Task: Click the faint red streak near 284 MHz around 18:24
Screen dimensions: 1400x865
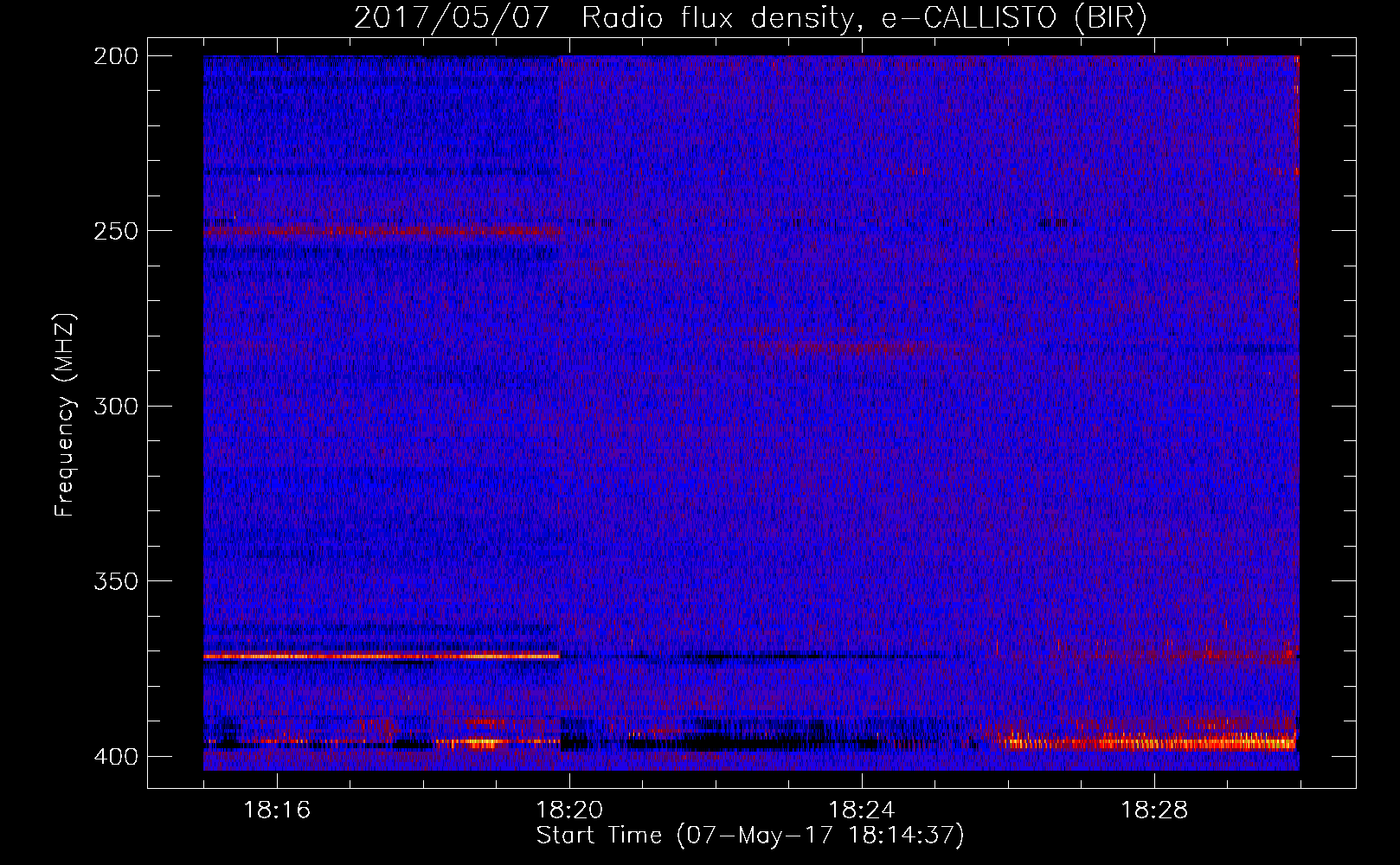Action: pos(861,349)
